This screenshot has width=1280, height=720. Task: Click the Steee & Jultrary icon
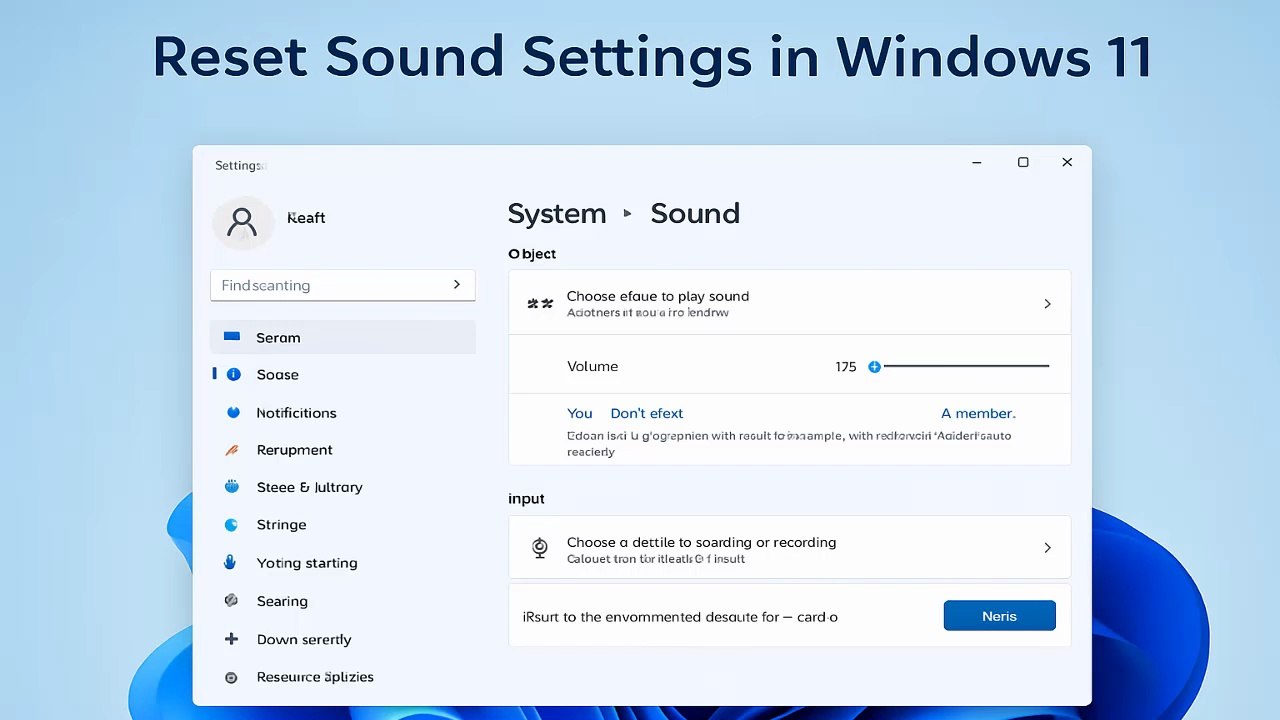pyautogui.click(x=232, y=487)
